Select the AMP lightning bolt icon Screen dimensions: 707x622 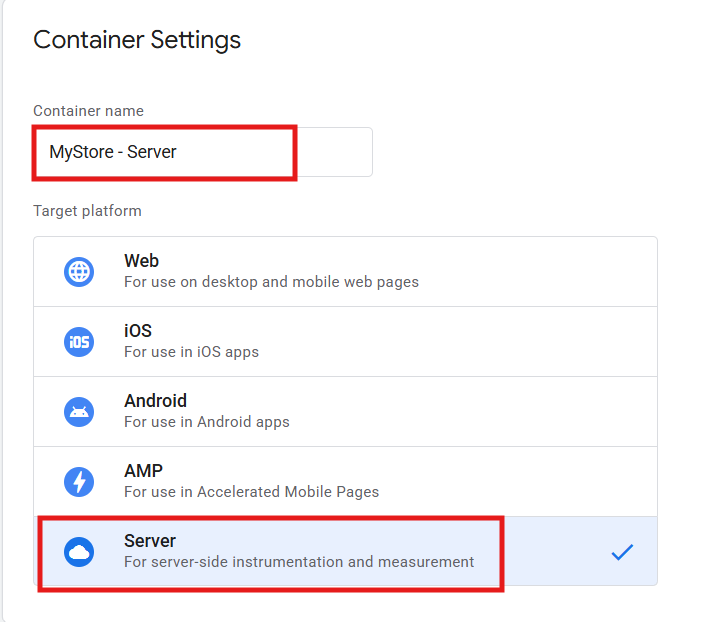point(79,482)
